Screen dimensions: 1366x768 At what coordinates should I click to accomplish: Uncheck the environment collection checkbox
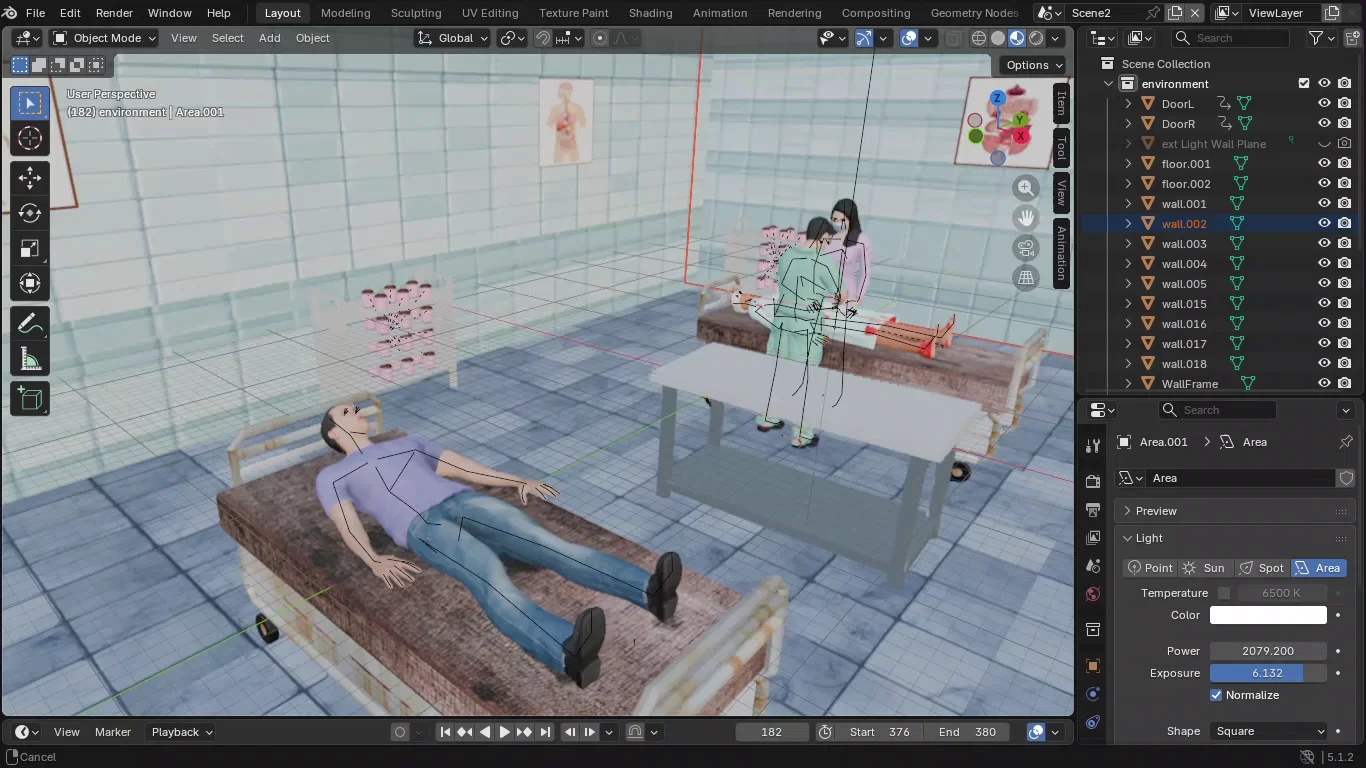tap(1304, 84)
